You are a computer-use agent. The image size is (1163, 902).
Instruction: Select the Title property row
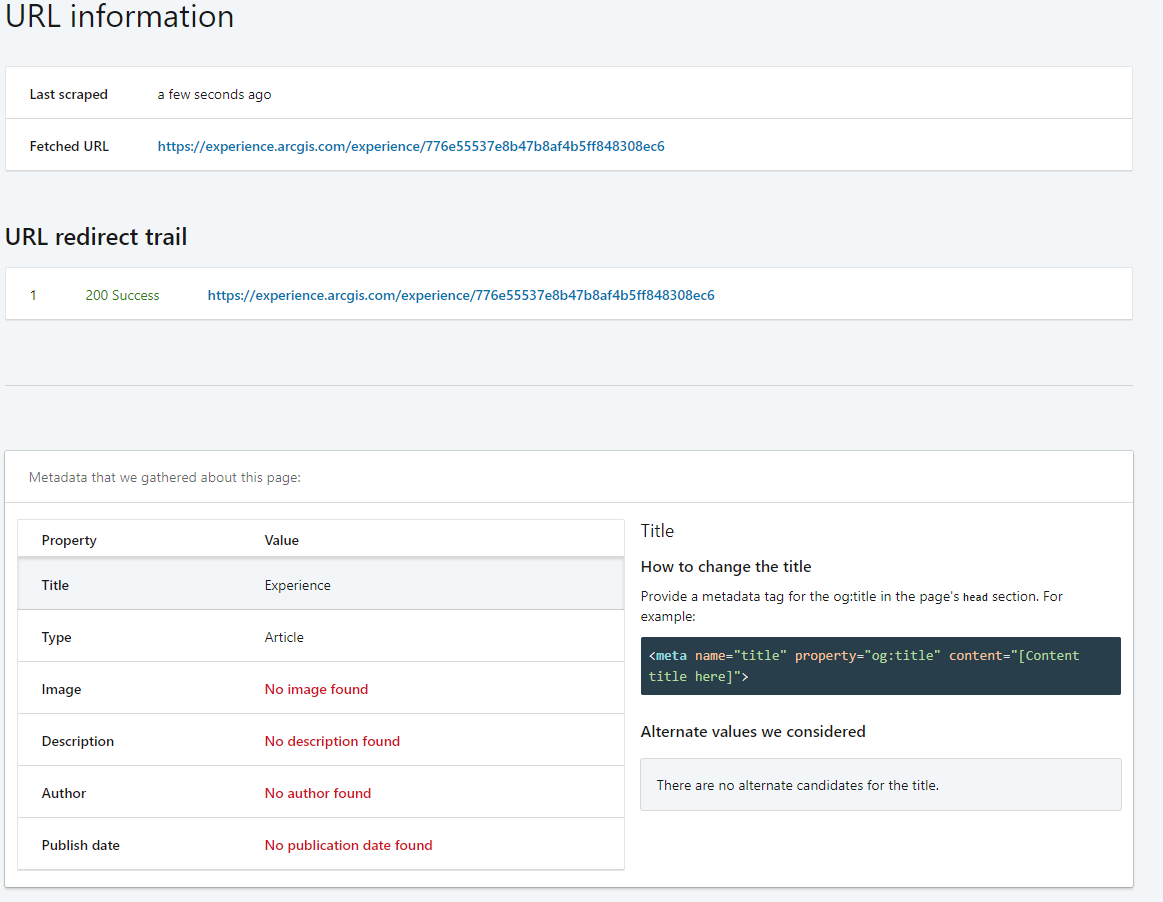320,585
